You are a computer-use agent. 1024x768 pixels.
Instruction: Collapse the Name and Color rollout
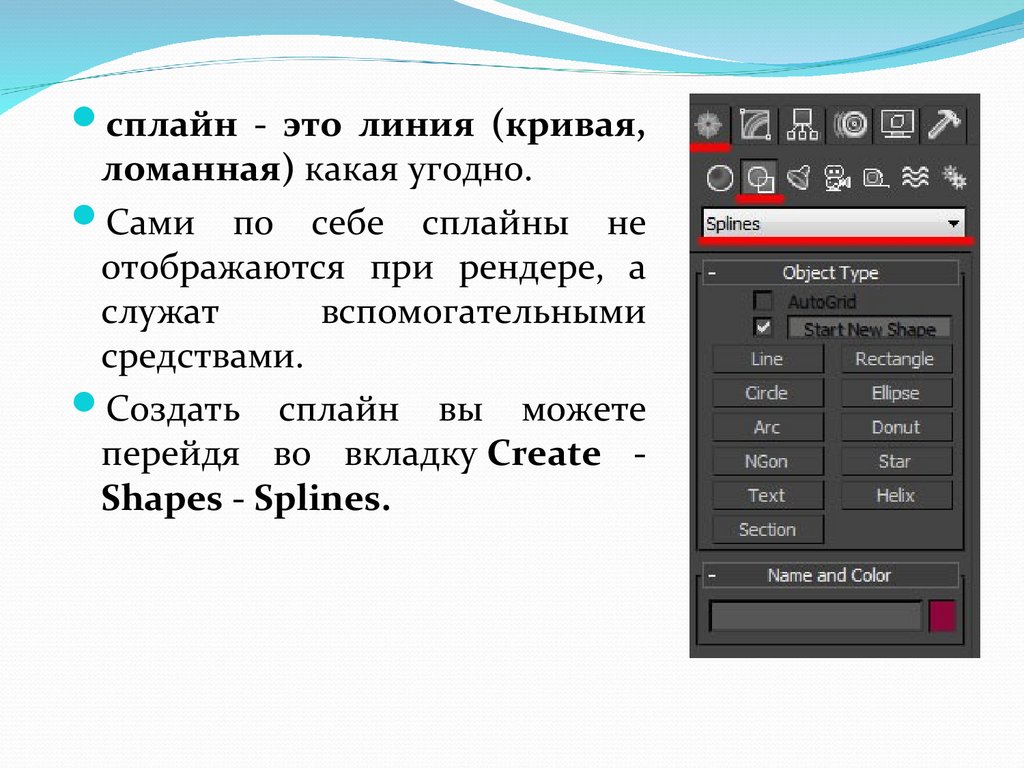[x=830, y=575]
